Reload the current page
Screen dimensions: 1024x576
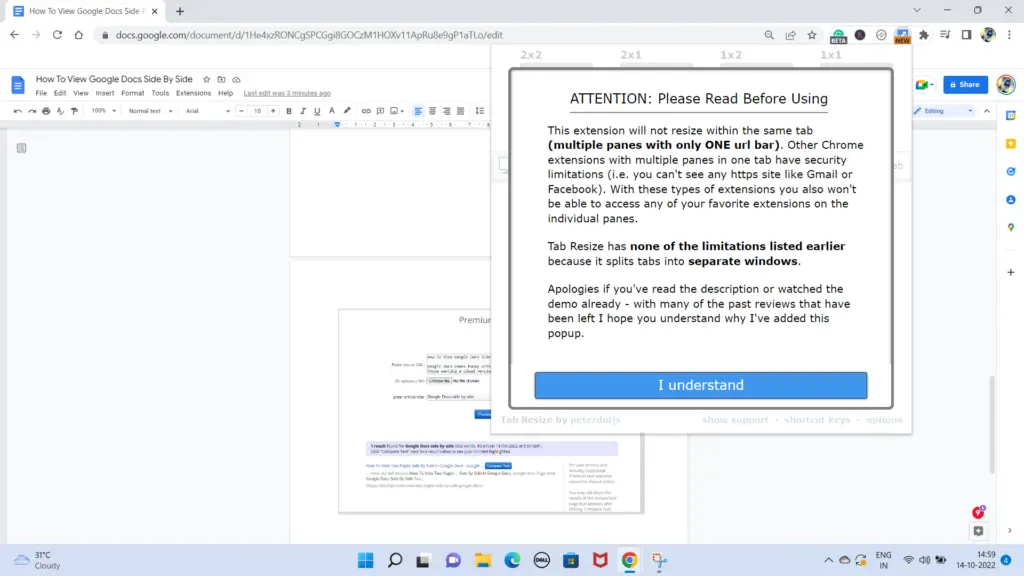click(x=57, y=35)
